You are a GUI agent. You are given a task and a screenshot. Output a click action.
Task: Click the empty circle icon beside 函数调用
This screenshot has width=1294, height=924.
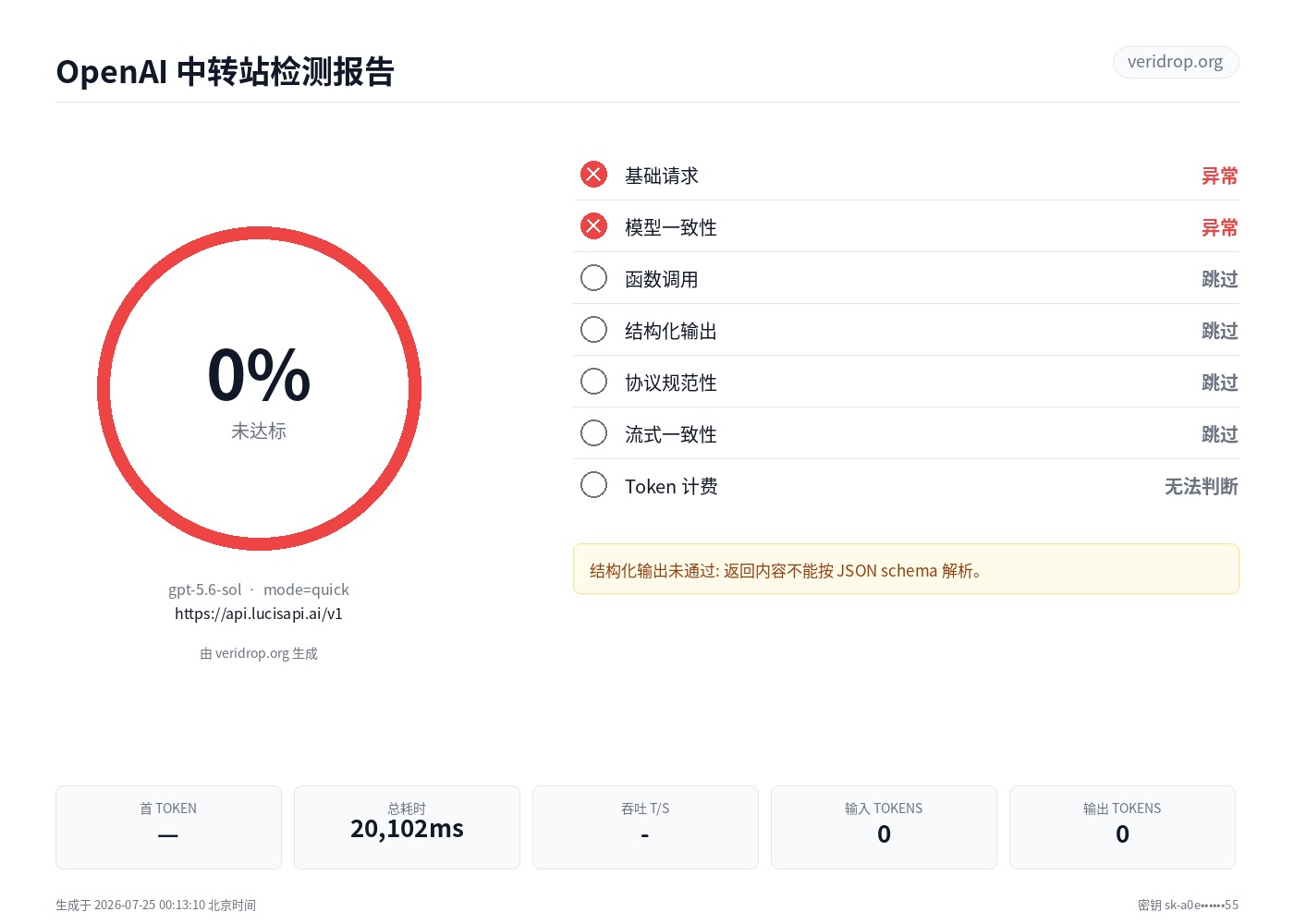pyautogui.click(x=593, y=278)
